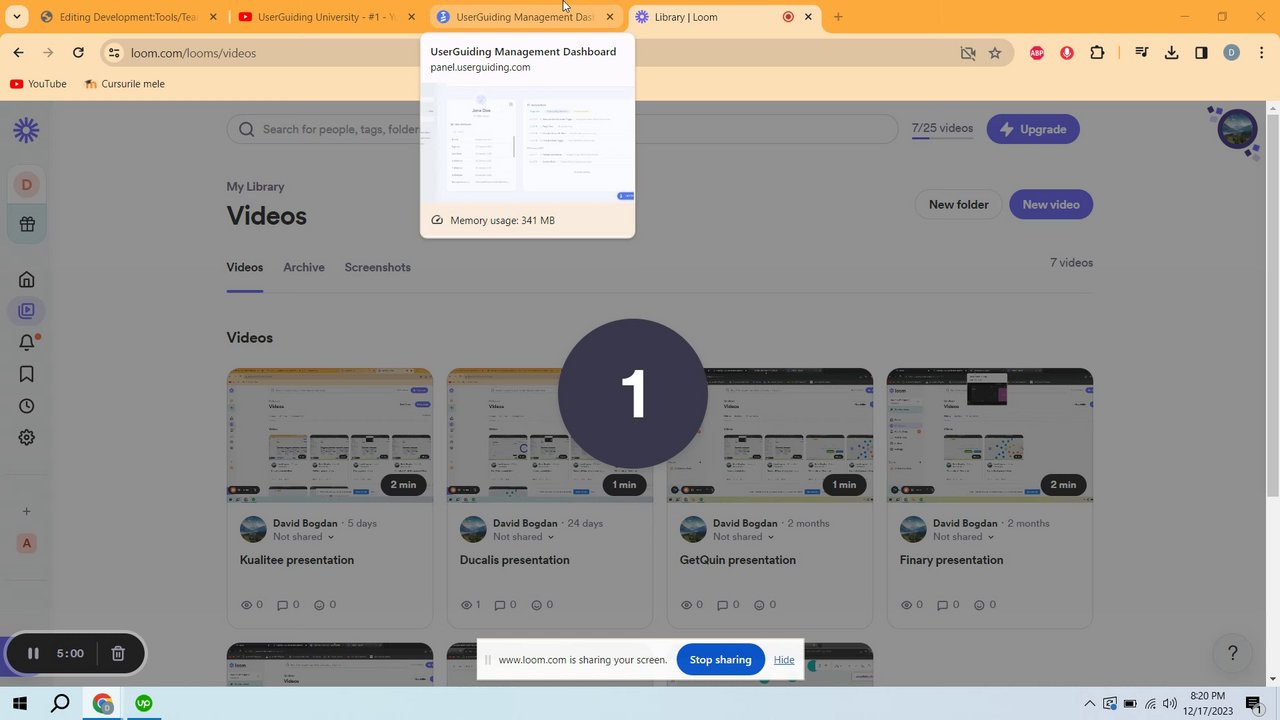This screenshot has height=720, width=1280.
Task: Open the Windows notification center icon
Action: (1253, 704)
